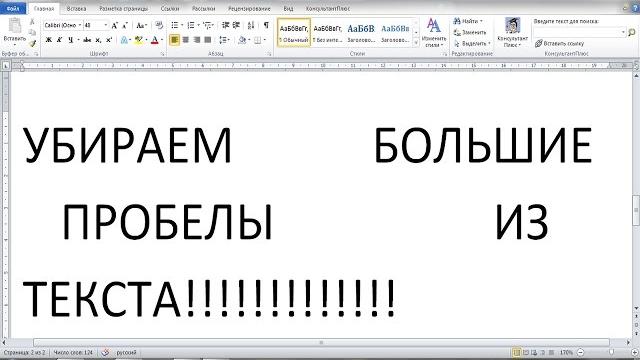Viewport: 640px width, 360px height.
Task: Switch to the Рецензирование tab
Action: click(x=249, y=8)
